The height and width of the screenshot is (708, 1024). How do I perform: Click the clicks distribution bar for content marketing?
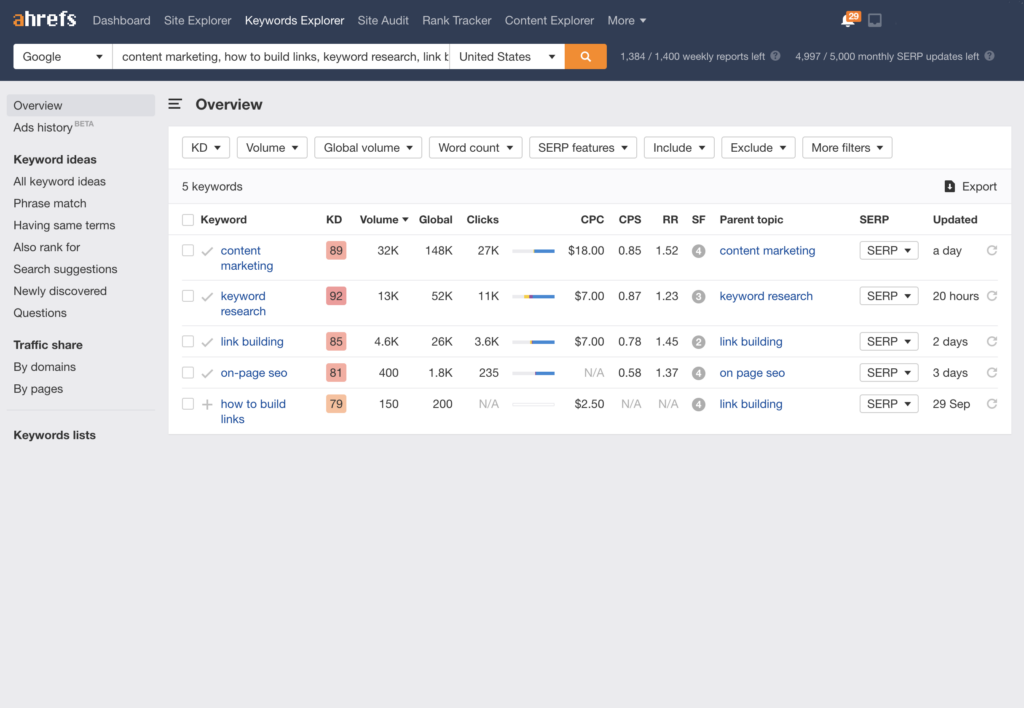tap(533, 251)
